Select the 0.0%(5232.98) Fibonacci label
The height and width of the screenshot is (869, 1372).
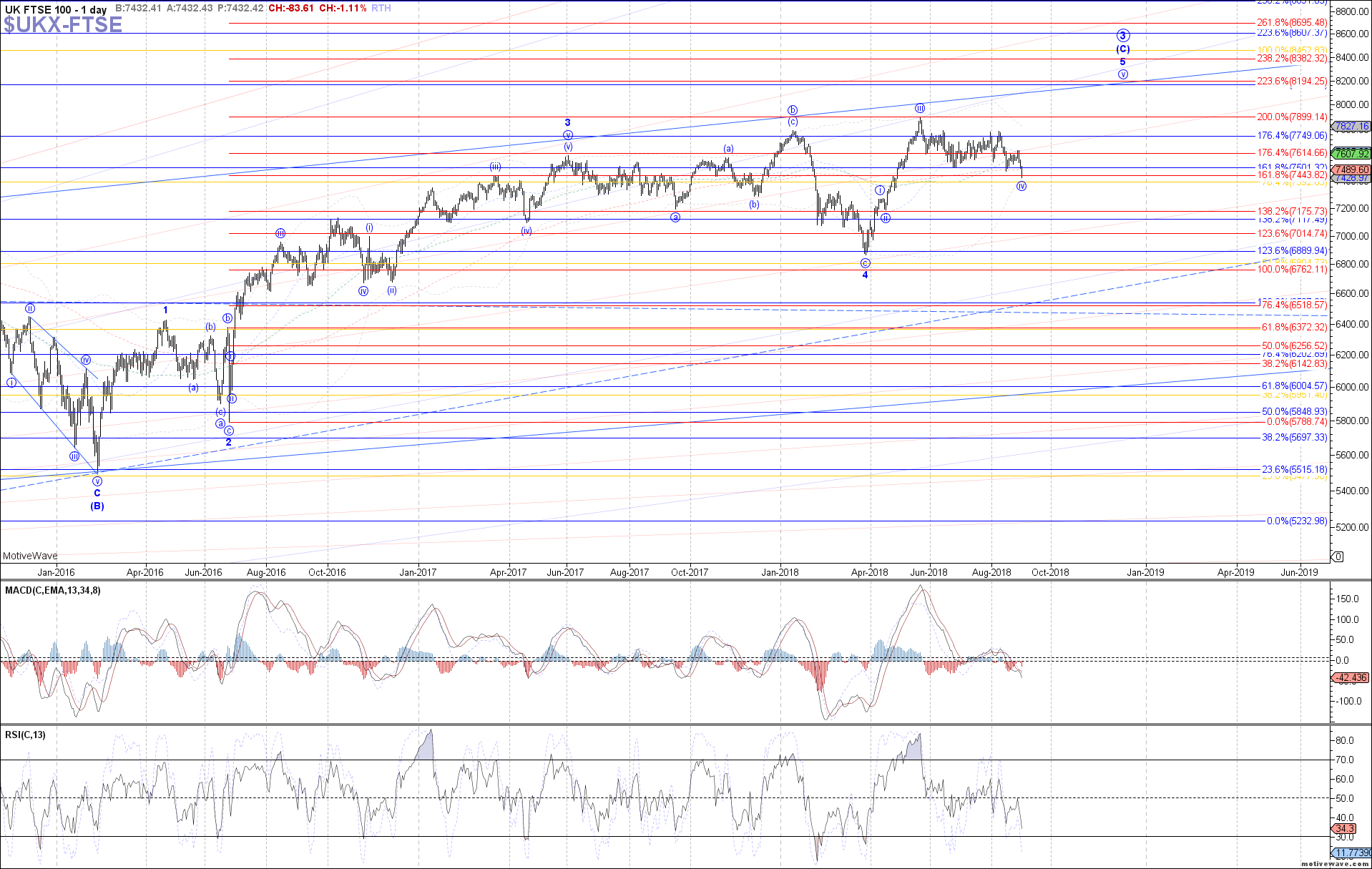[1296, 521]
